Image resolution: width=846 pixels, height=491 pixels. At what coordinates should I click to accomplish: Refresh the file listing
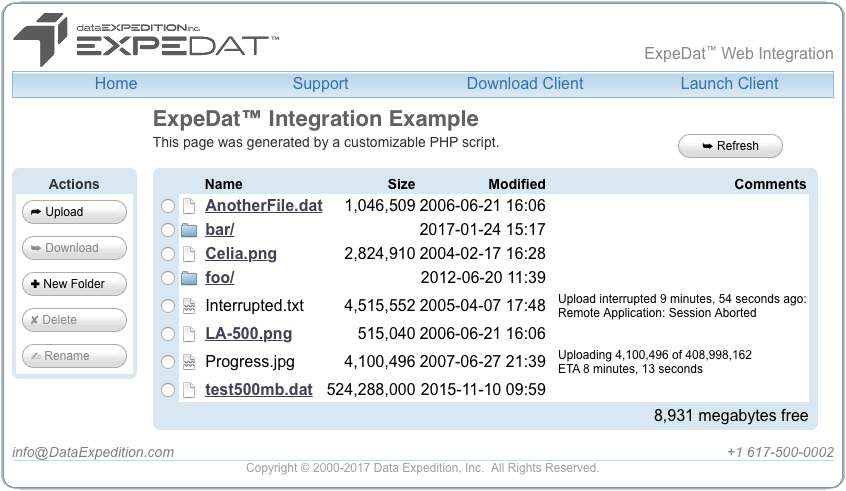coord(730,146)
